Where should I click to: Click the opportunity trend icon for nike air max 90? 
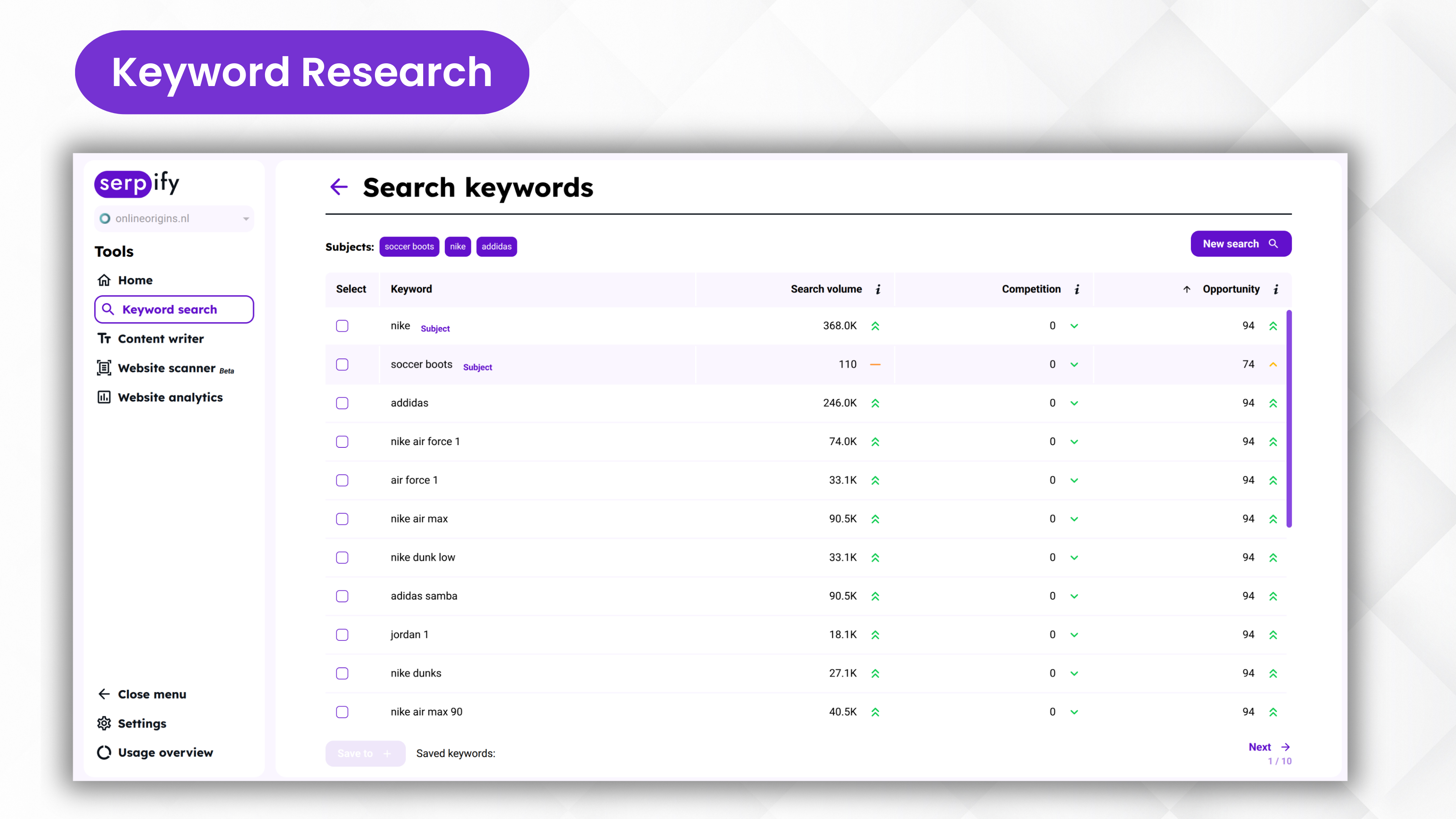[x=1273, y=712]
